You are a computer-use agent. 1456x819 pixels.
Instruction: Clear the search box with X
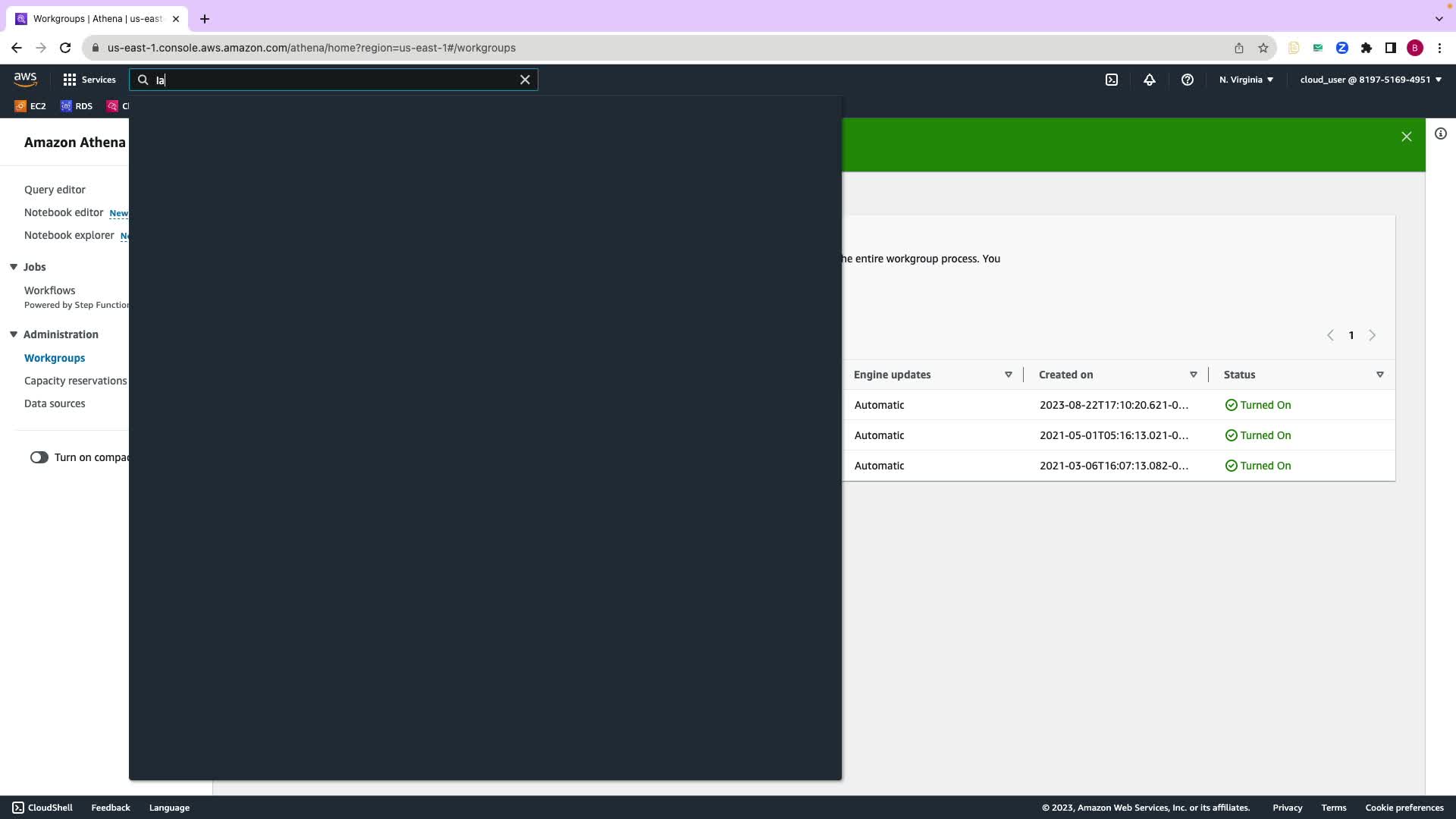point(525,80)
